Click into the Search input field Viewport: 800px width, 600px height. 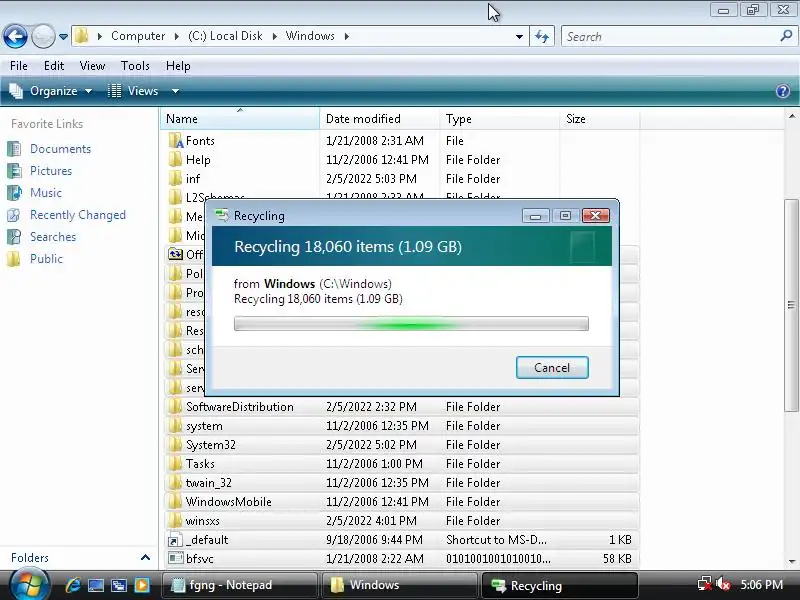[x=670, y=37]
